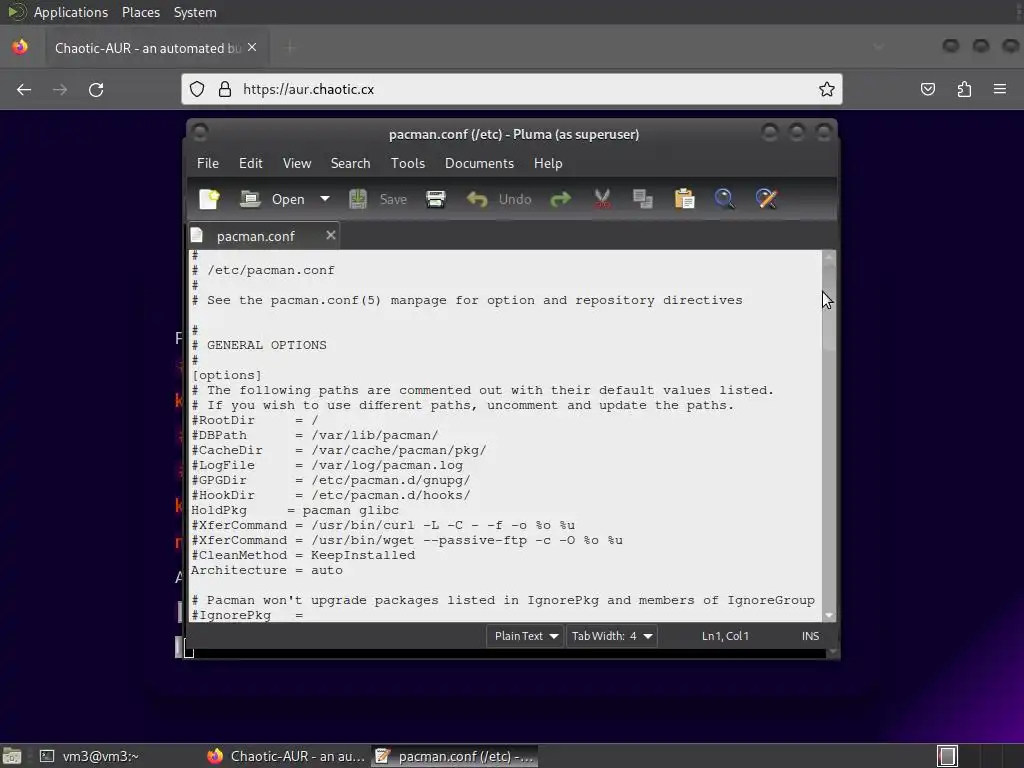Open a new Firefox tab with plus button
Image resolution: width=1024 pixels, height=768 pixels.
(290, 48)
